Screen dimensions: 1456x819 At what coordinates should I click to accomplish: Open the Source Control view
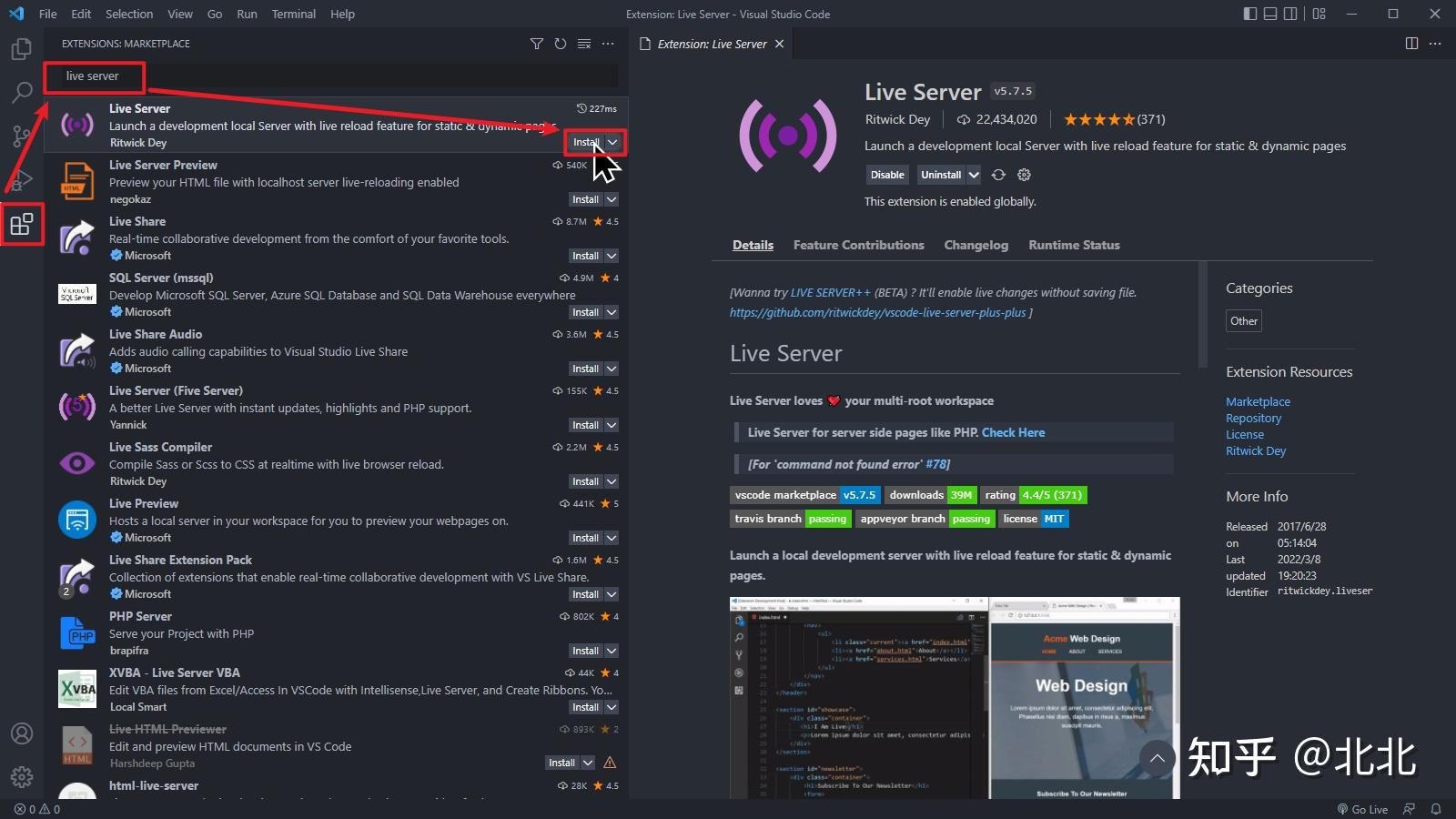click(x=22, y=136)
